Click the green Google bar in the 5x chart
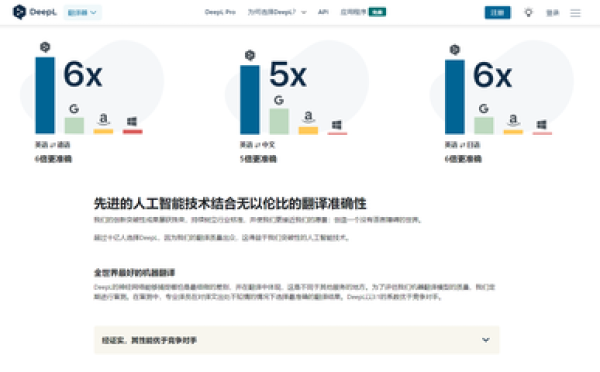Image resolution: width=600 pixels, height=372 pixels. click(279, 121)
